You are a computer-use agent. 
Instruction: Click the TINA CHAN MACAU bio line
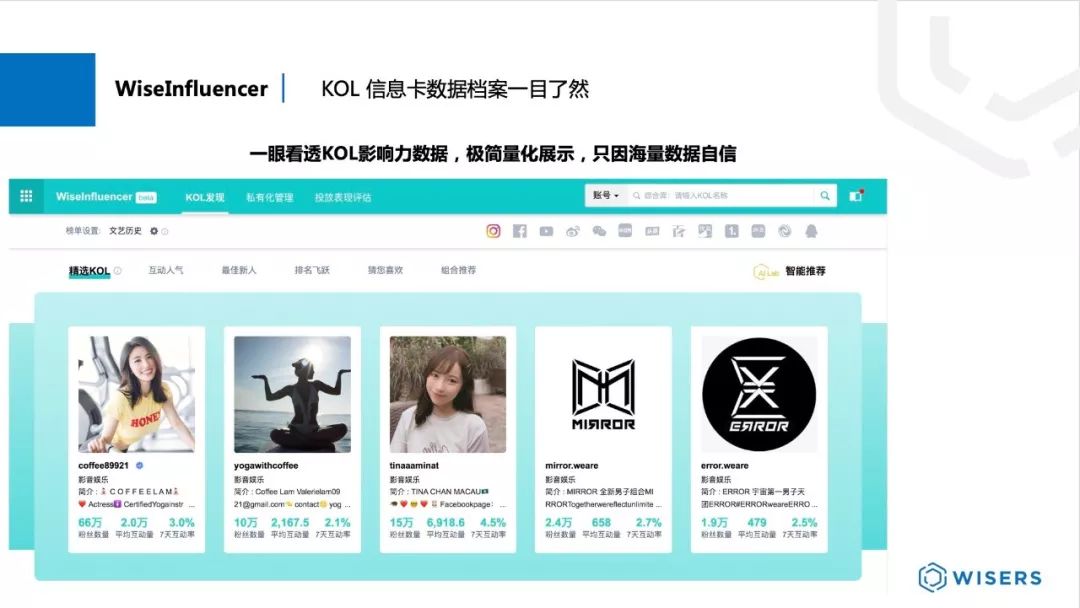pyautogui.click(x=439, y=492)
